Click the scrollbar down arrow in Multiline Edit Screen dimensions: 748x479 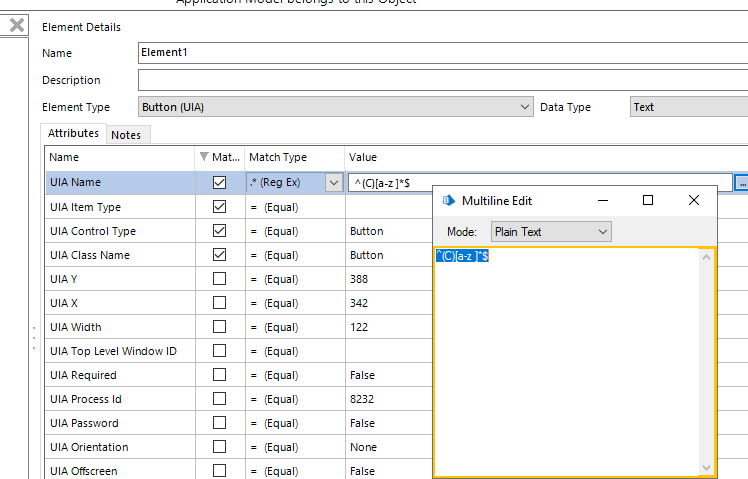pos(707,467)
